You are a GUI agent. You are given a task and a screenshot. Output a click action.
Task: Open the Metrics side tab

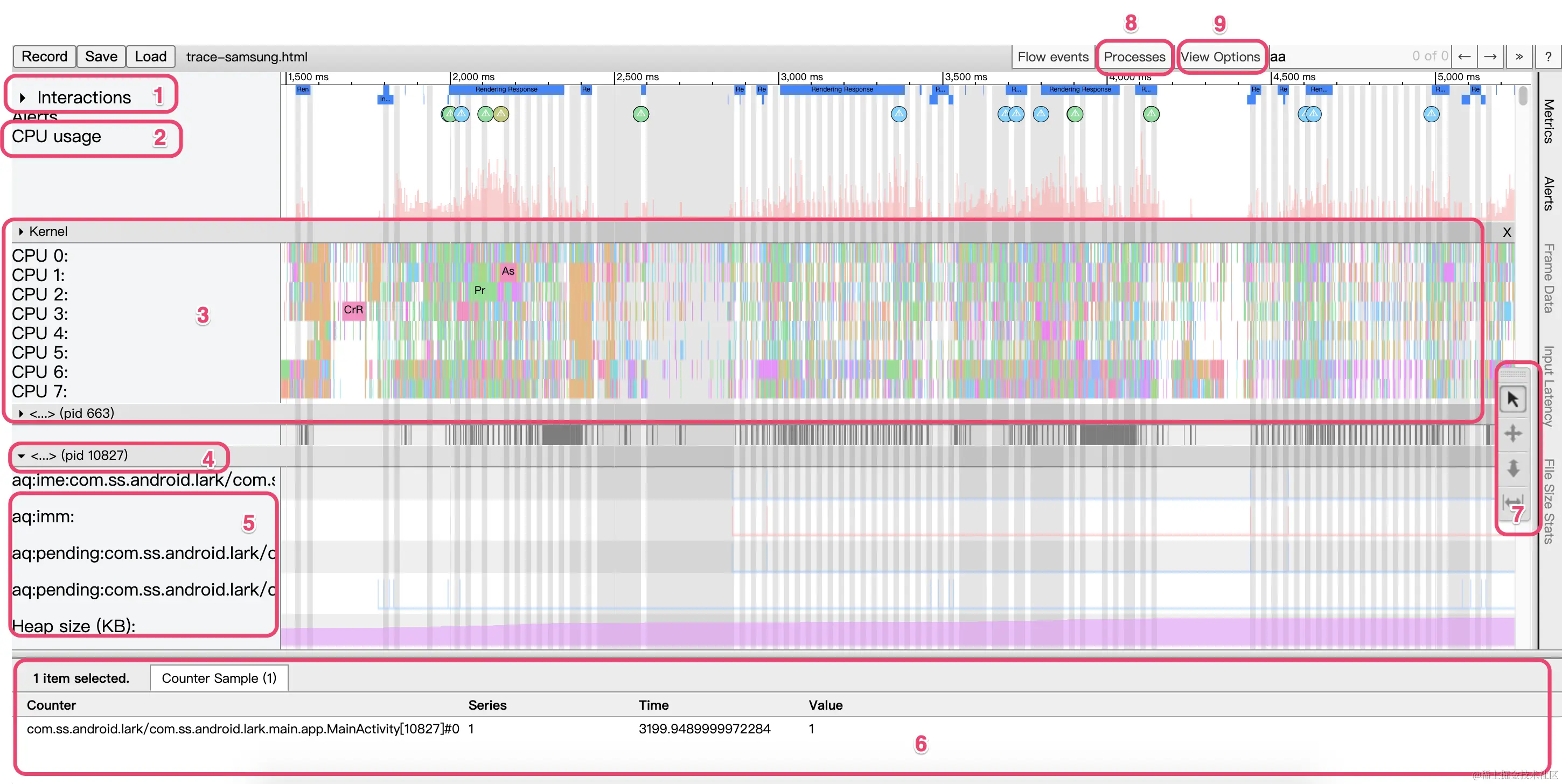[x=1548, y=121]
